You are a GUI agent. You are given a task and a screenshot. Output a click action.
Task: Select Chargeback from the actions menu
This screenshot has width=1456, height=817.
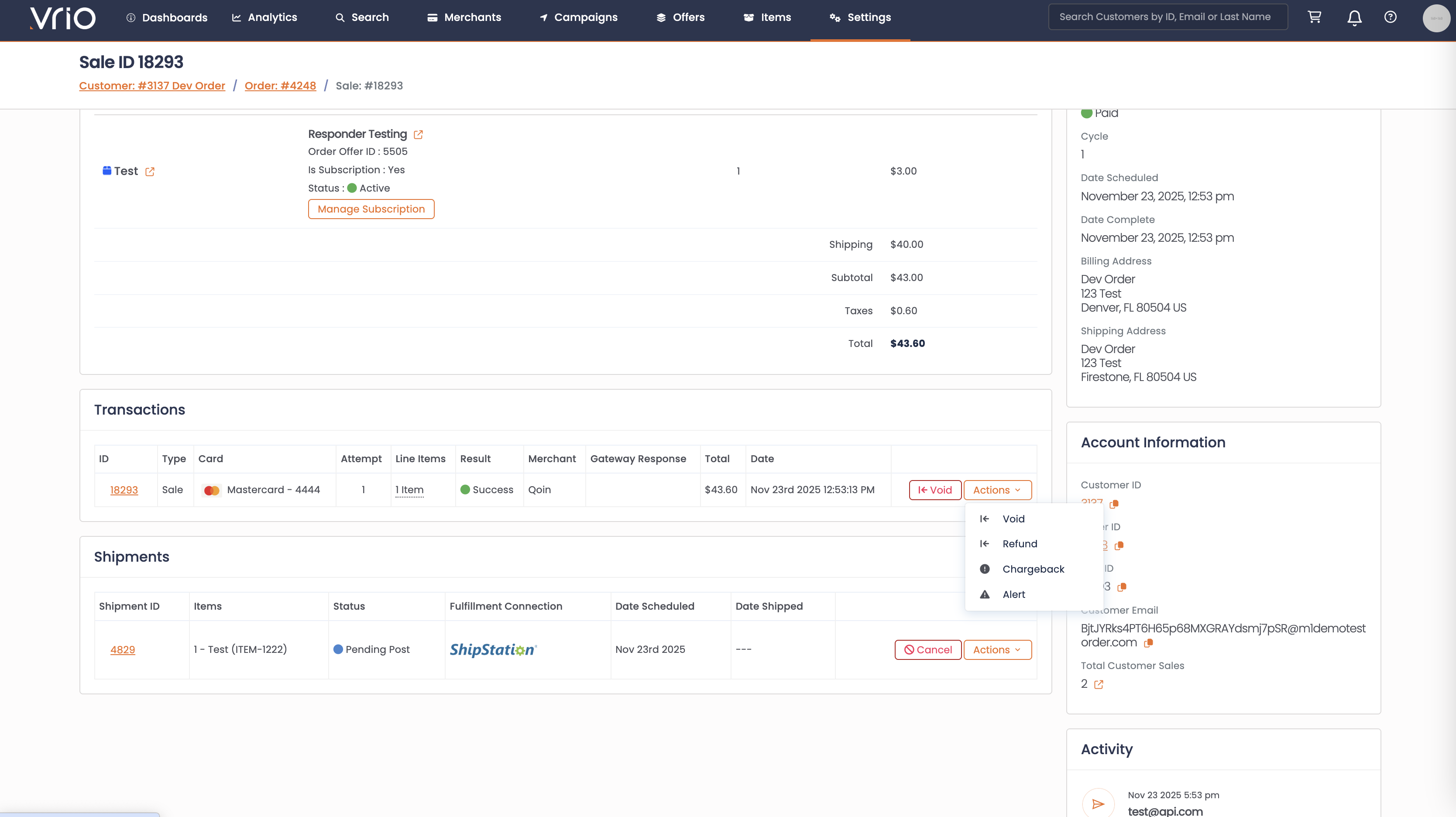[x=1033, y=569]
